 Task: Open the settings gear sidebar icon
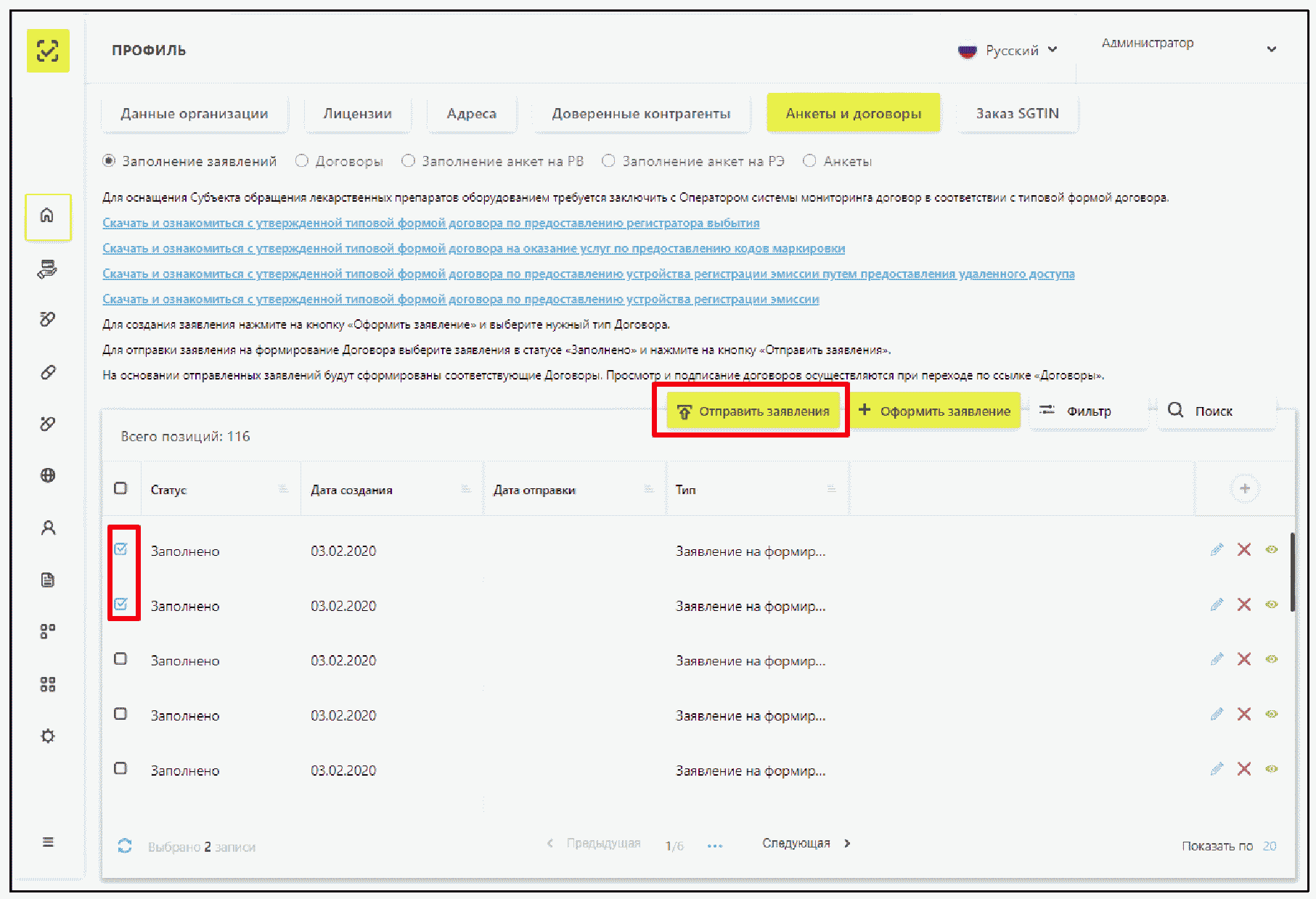click(48, 736)
